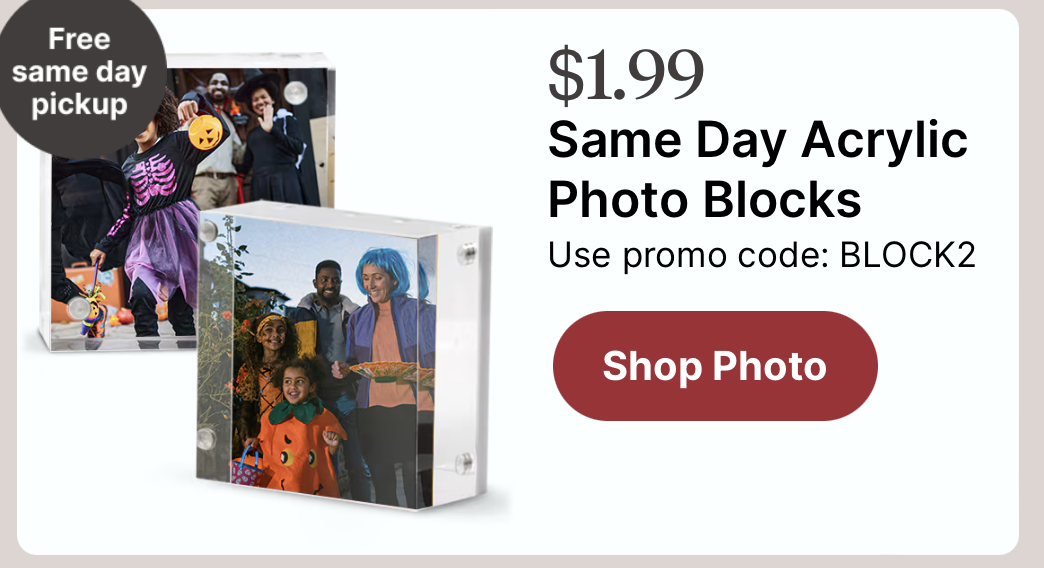Click the bottom-left magnet on front block

coord(206,439)
